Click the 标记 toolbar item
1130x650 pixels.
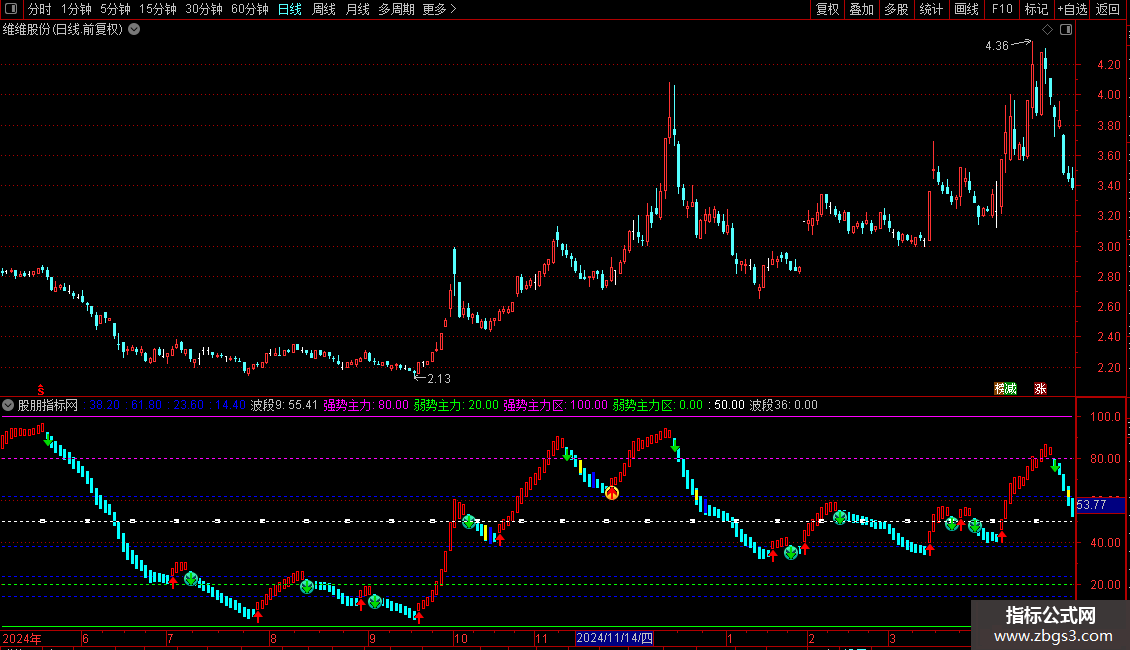tap(1036, 9)
